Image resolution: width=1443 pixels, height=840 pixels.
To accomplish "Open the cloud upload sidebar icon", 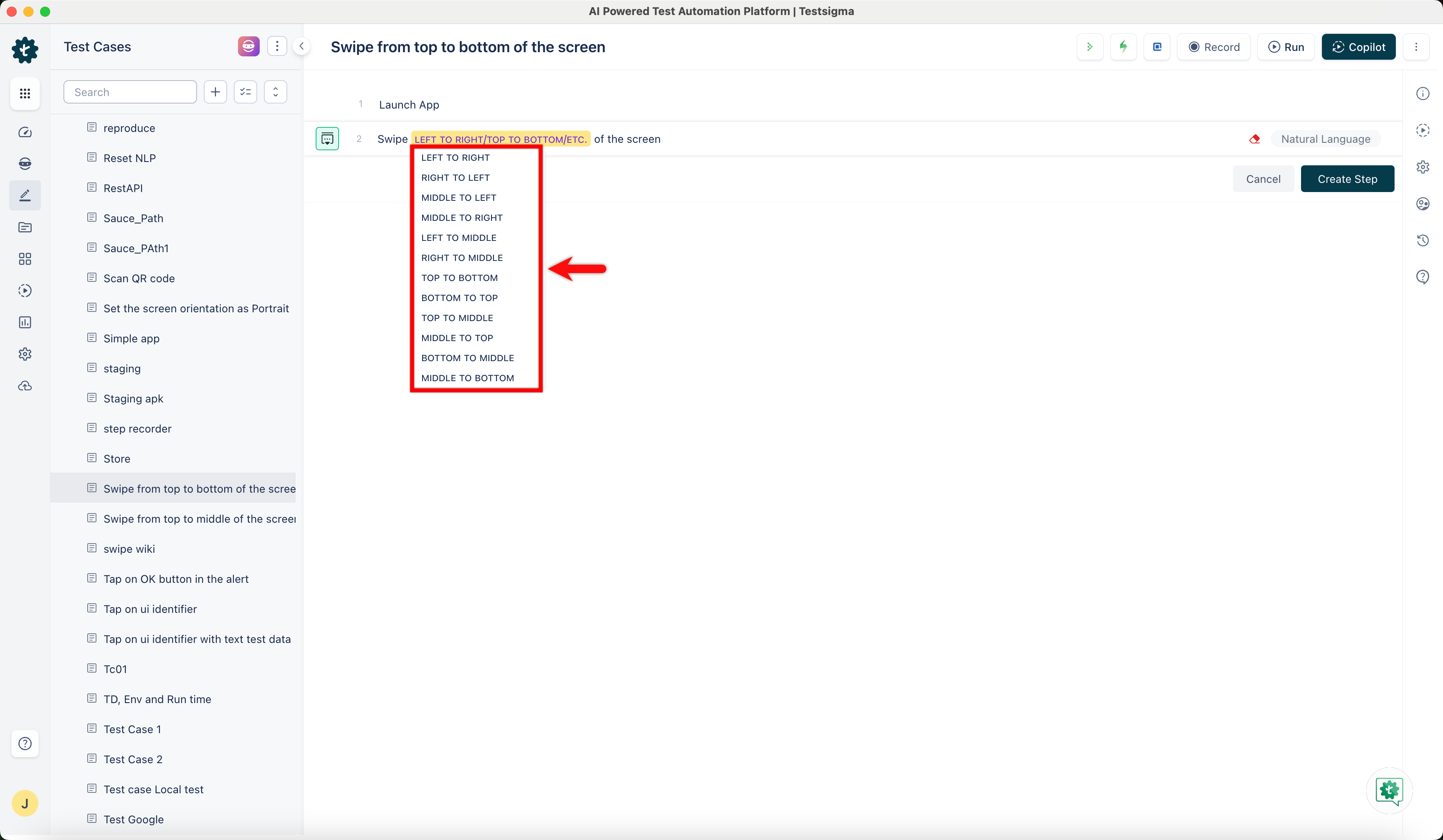I will (25, 386).
